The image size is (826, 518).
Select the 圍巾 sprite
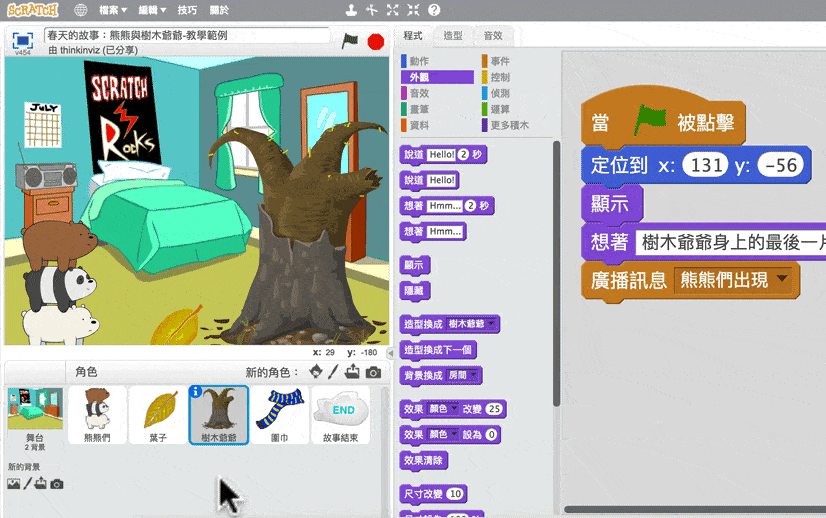pyautogui.click(x=280, y=415)
